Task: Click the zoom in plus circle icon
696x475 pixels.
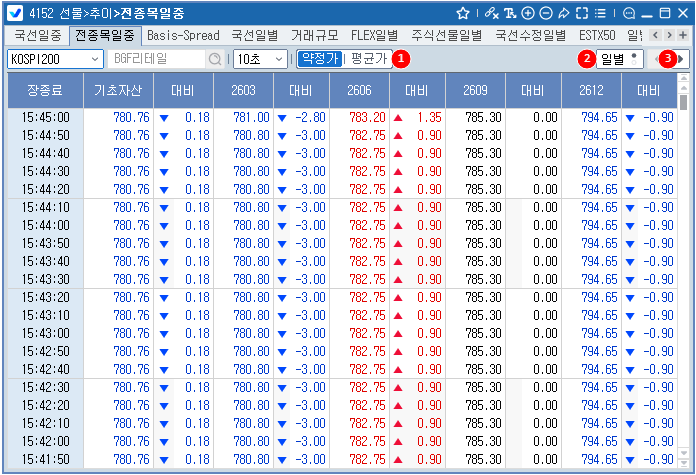Action: pyautogui.click(x=527, y=14)
